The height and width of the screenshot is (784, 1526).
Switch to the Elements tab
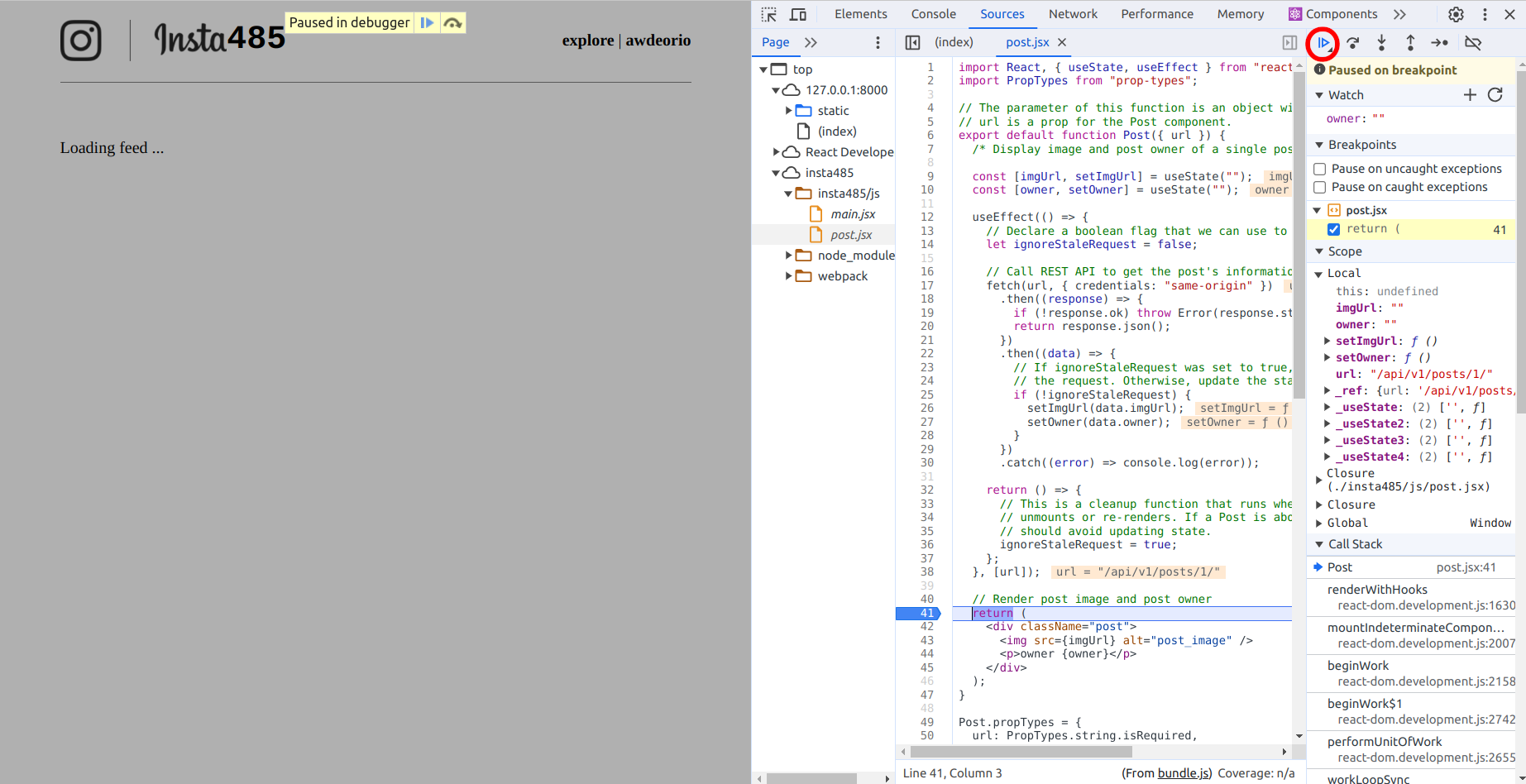coord(860,14)
